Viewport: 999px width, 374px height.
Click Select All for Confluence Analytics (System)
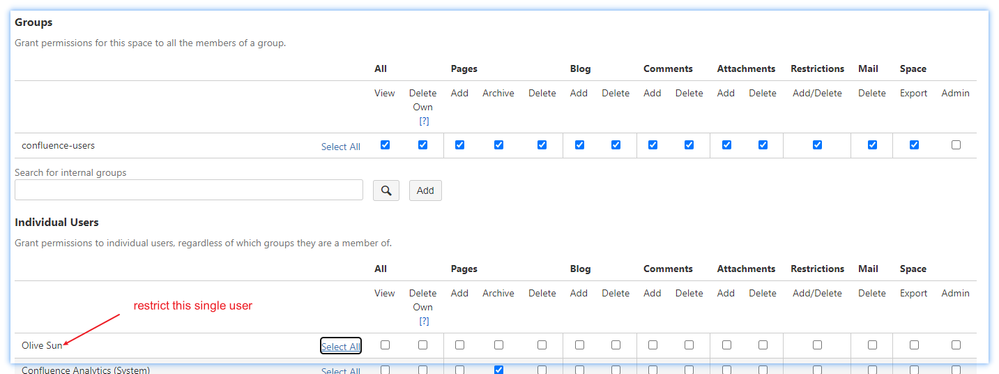pyautogui.click(x=341, y=370)
